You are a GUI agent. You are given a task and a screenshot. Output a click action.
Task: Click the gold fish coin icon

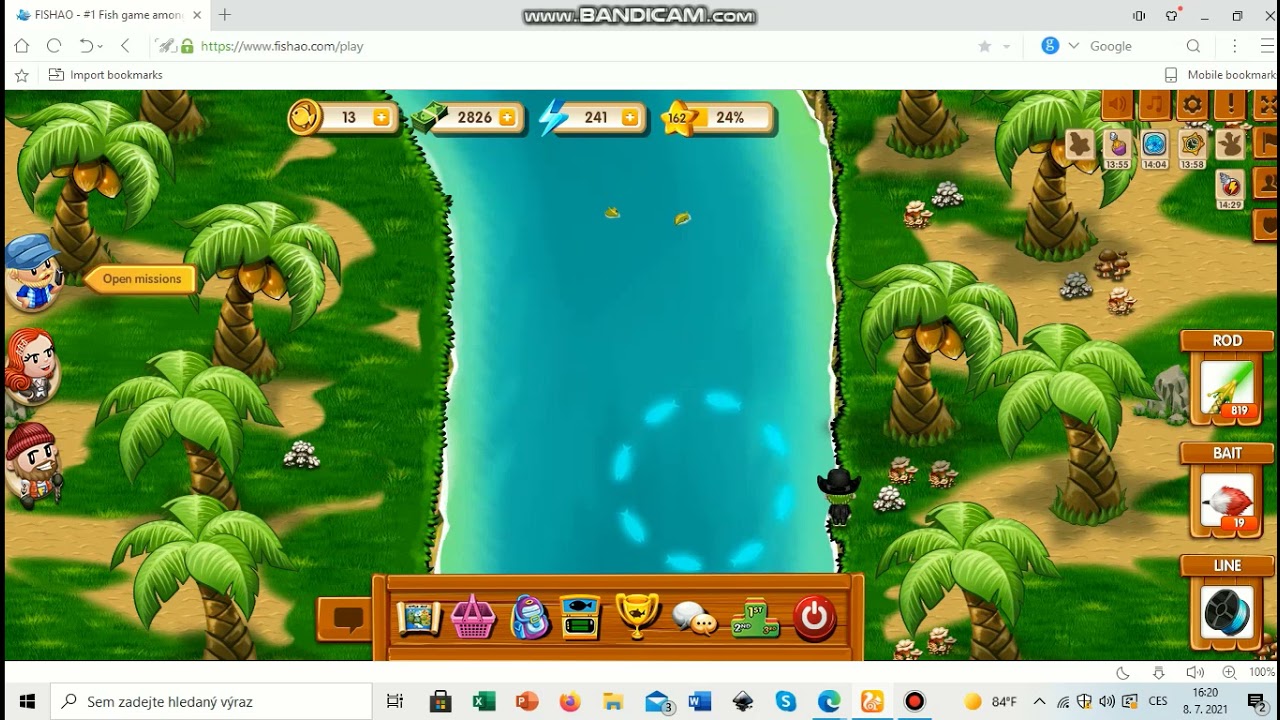pos(305,117)
